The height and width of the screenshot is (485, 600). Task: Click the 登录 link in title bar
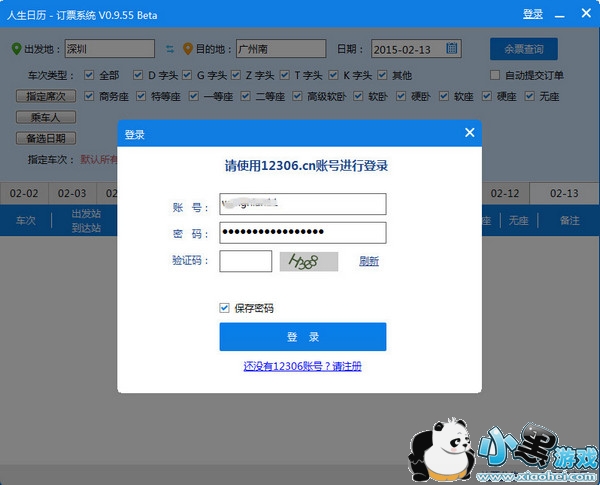(x=533, y=15)
